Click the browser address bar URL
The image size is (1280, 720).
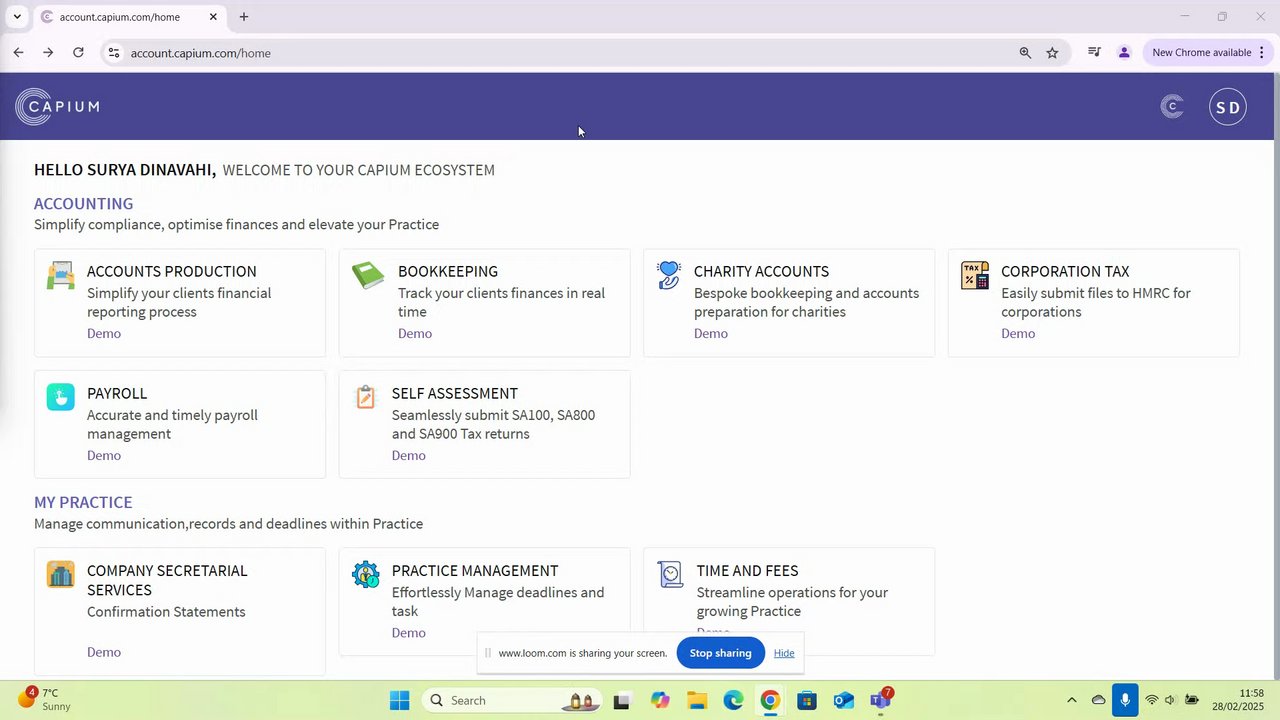click(x=201, y=53)
